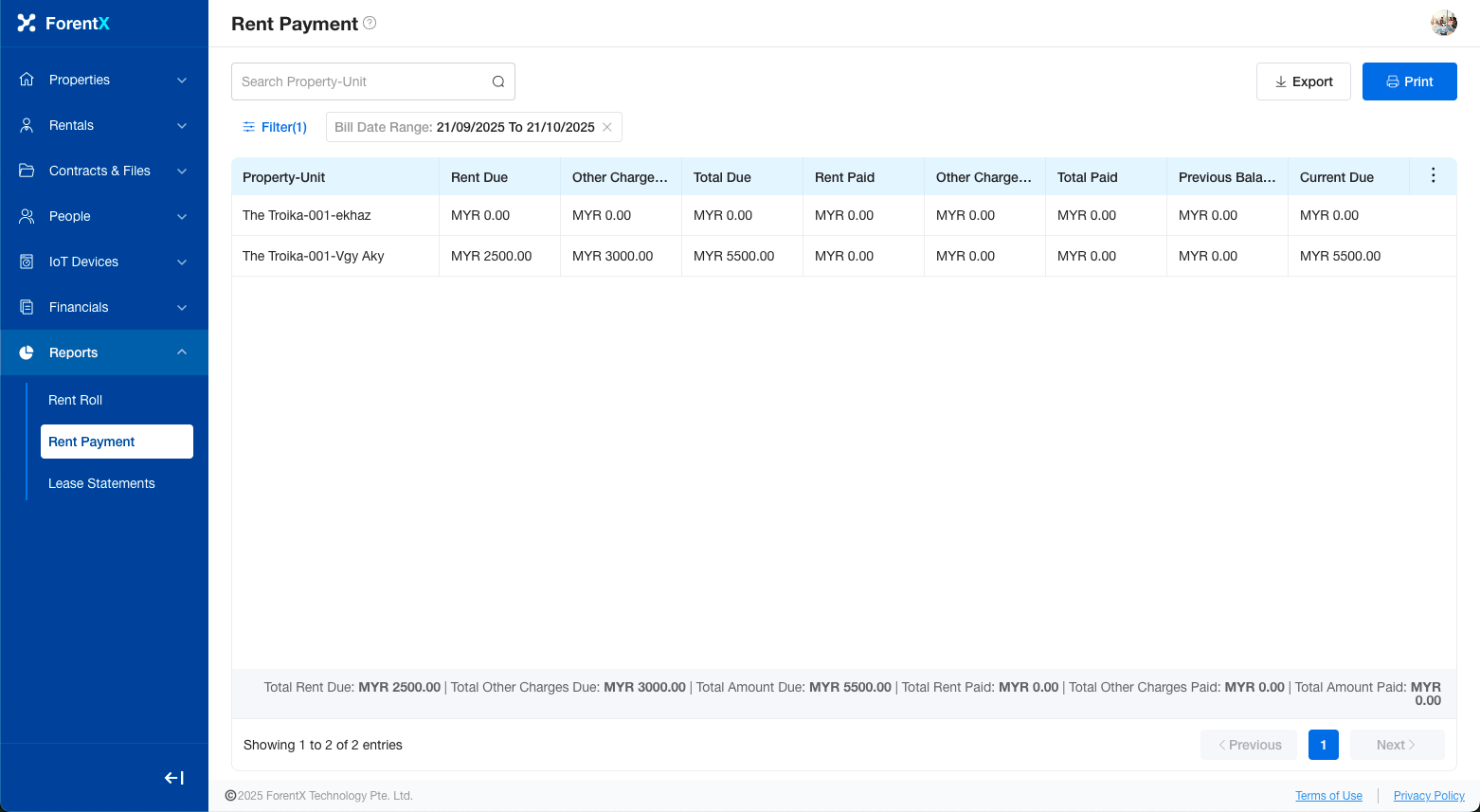Click the Export button
Viewport: 1480px width, 812px height.
[x=1303, y=81]
